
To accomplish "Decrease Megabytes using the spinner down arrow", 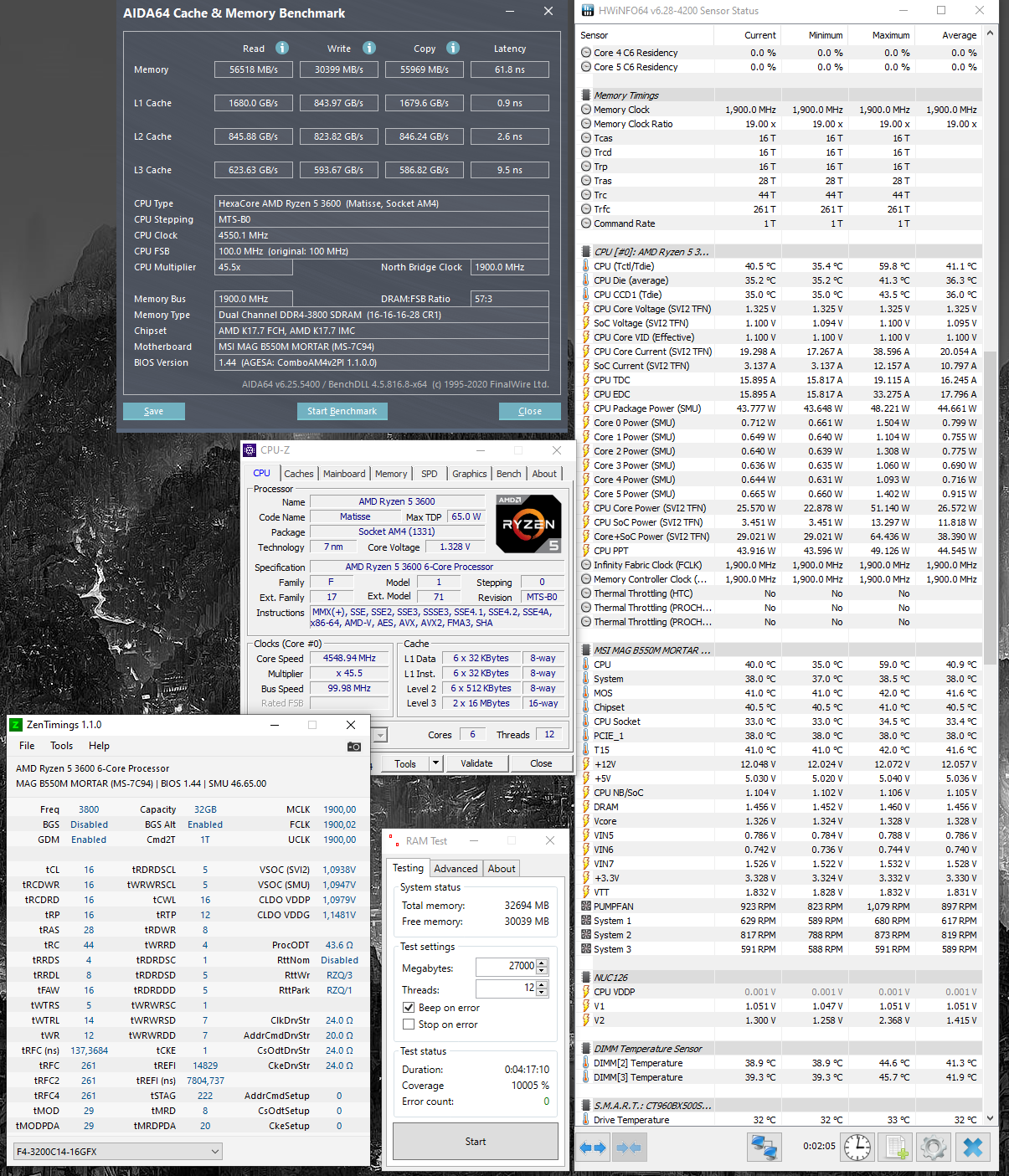I will pos(543,971).
